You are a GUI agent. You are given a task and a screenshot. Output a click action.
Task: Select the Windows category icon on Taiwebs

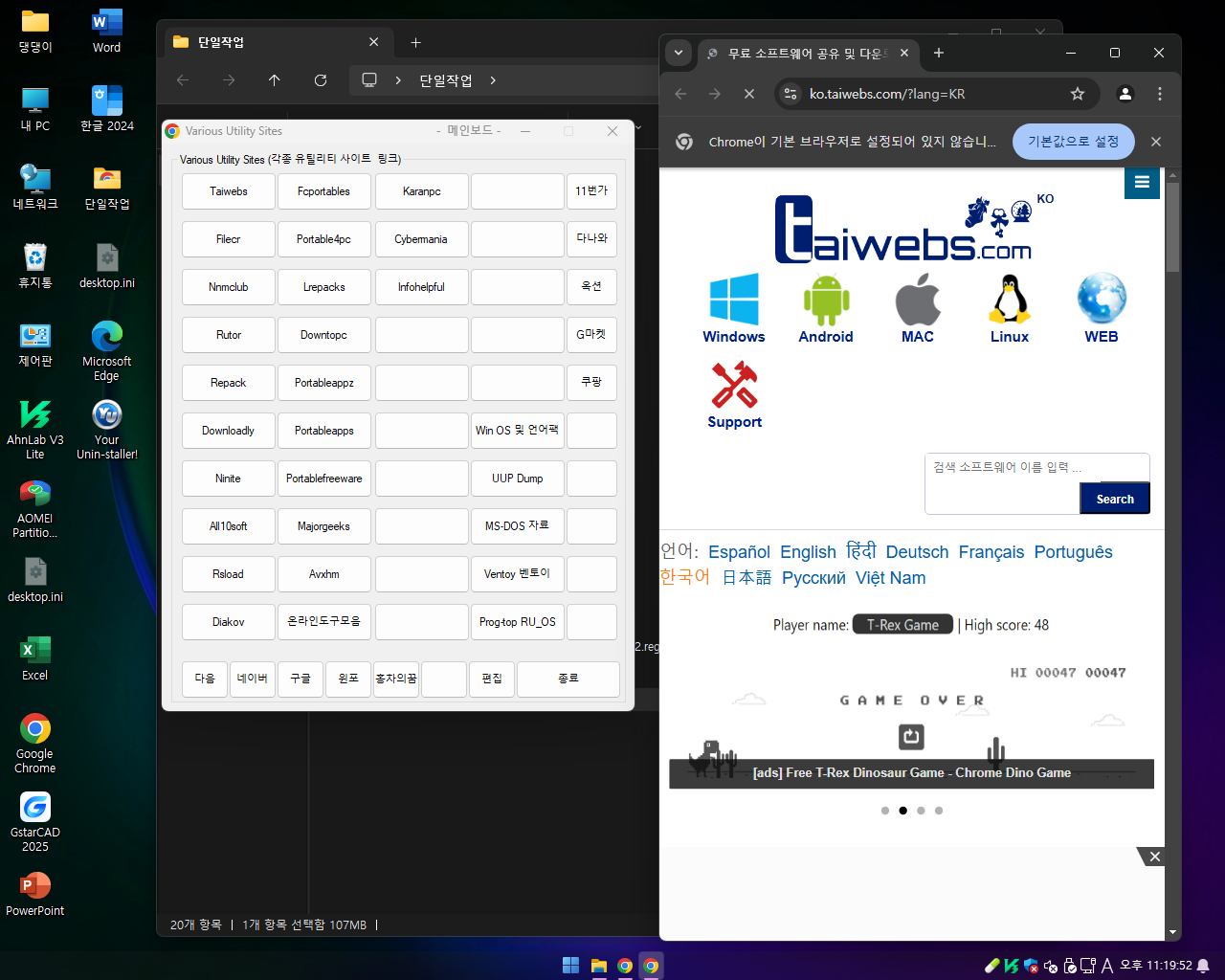[x=734, y=308]
